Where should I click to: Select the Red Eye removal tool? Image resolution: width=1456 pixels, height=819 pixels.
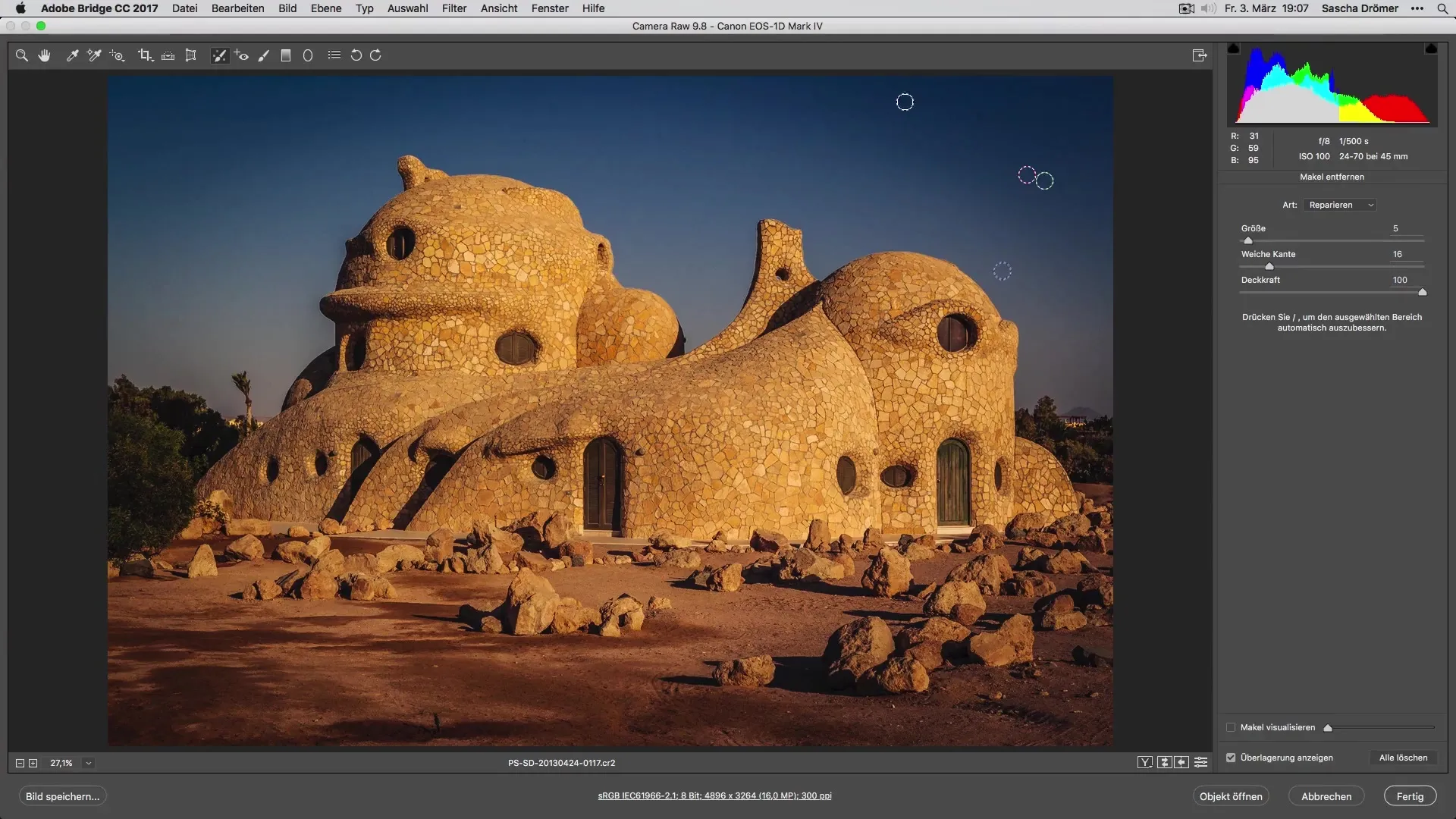241,55
